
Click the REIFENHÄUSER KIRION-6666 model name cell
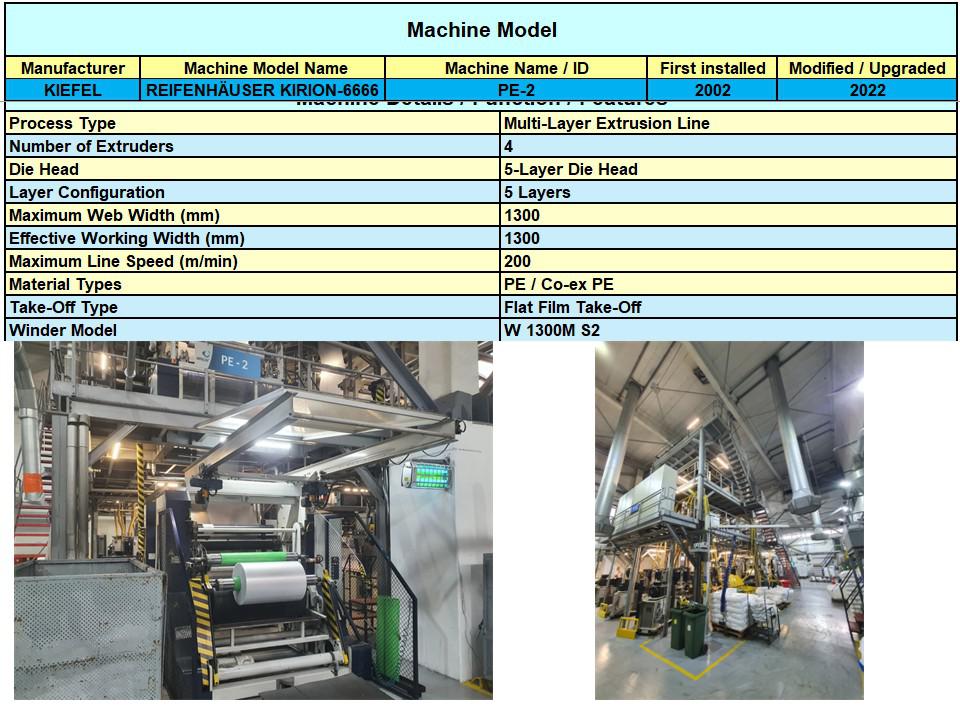[262, 90]
